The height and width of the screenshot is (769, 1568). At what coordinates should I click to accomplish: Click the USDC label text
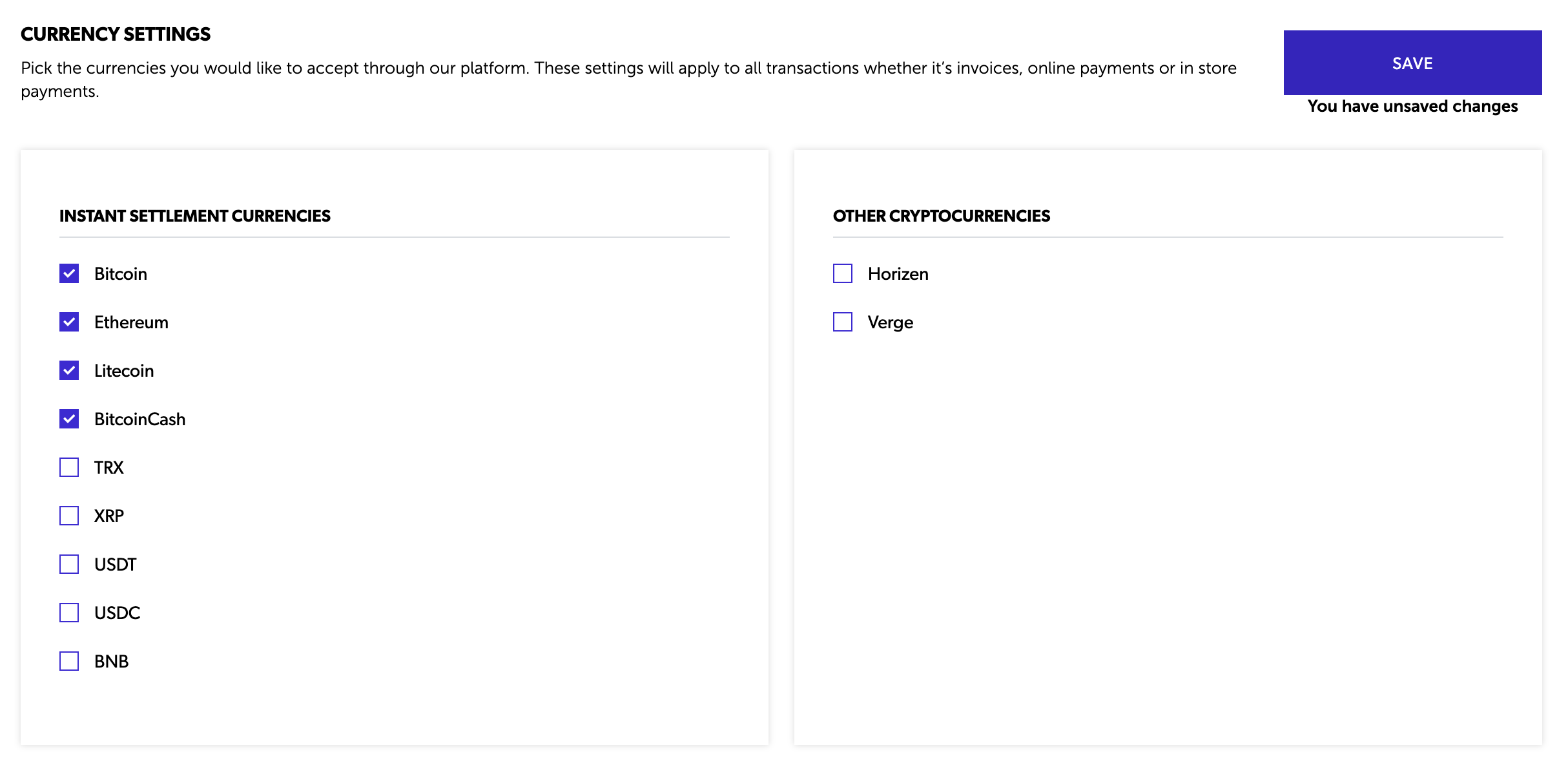pyautogui.click(x=117, y=613)
